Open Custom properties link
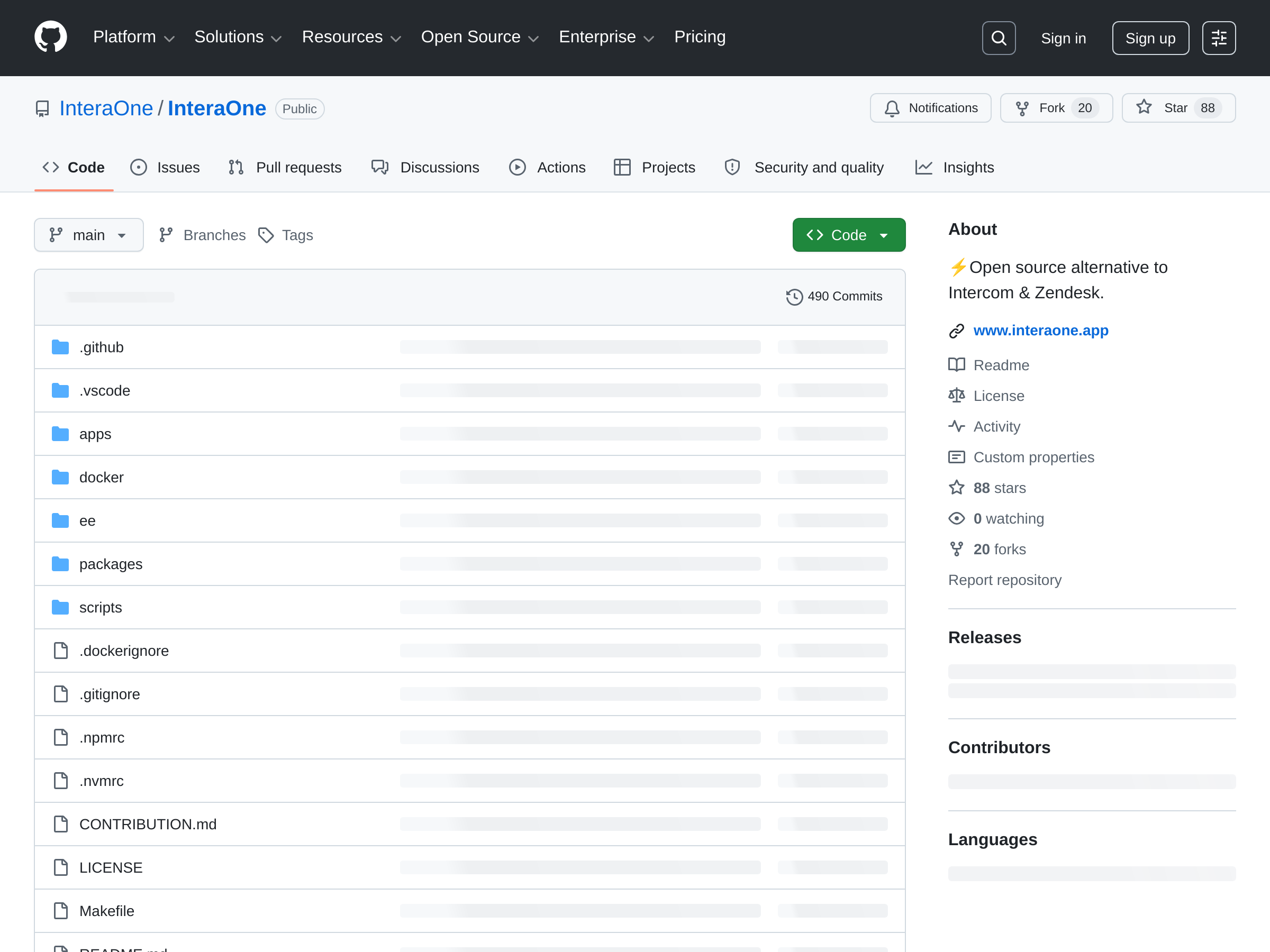 point(1033,457)
